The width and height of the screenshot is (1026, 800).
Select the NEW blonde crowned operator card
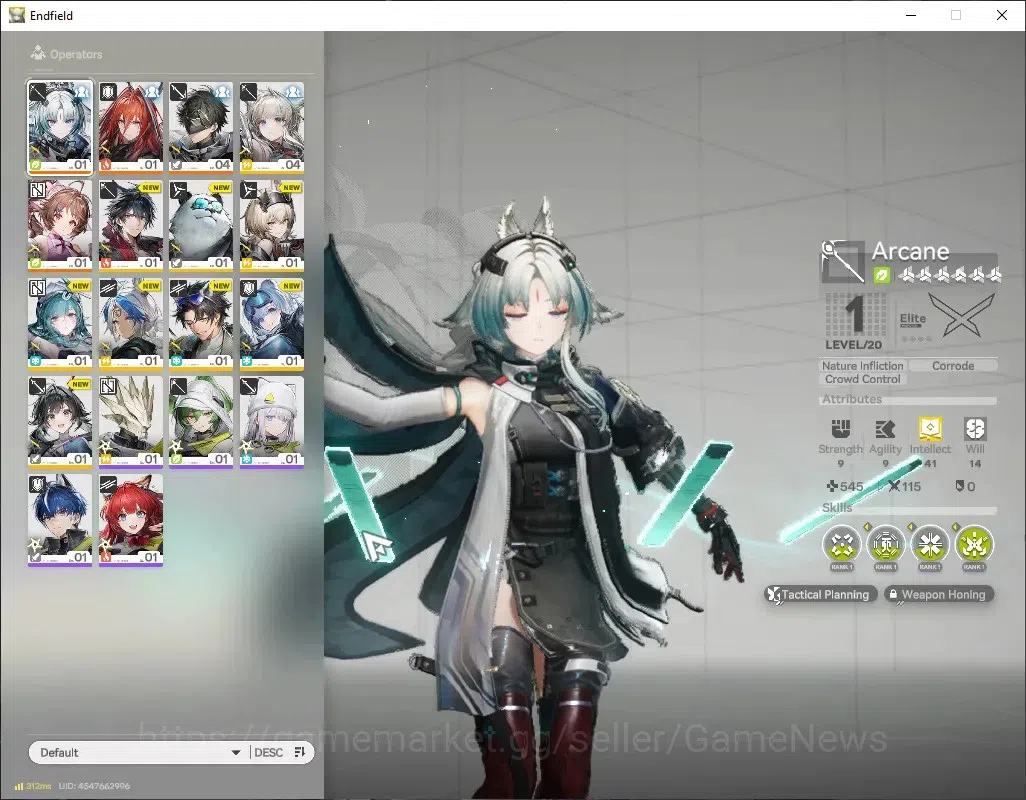pos(272,226)
